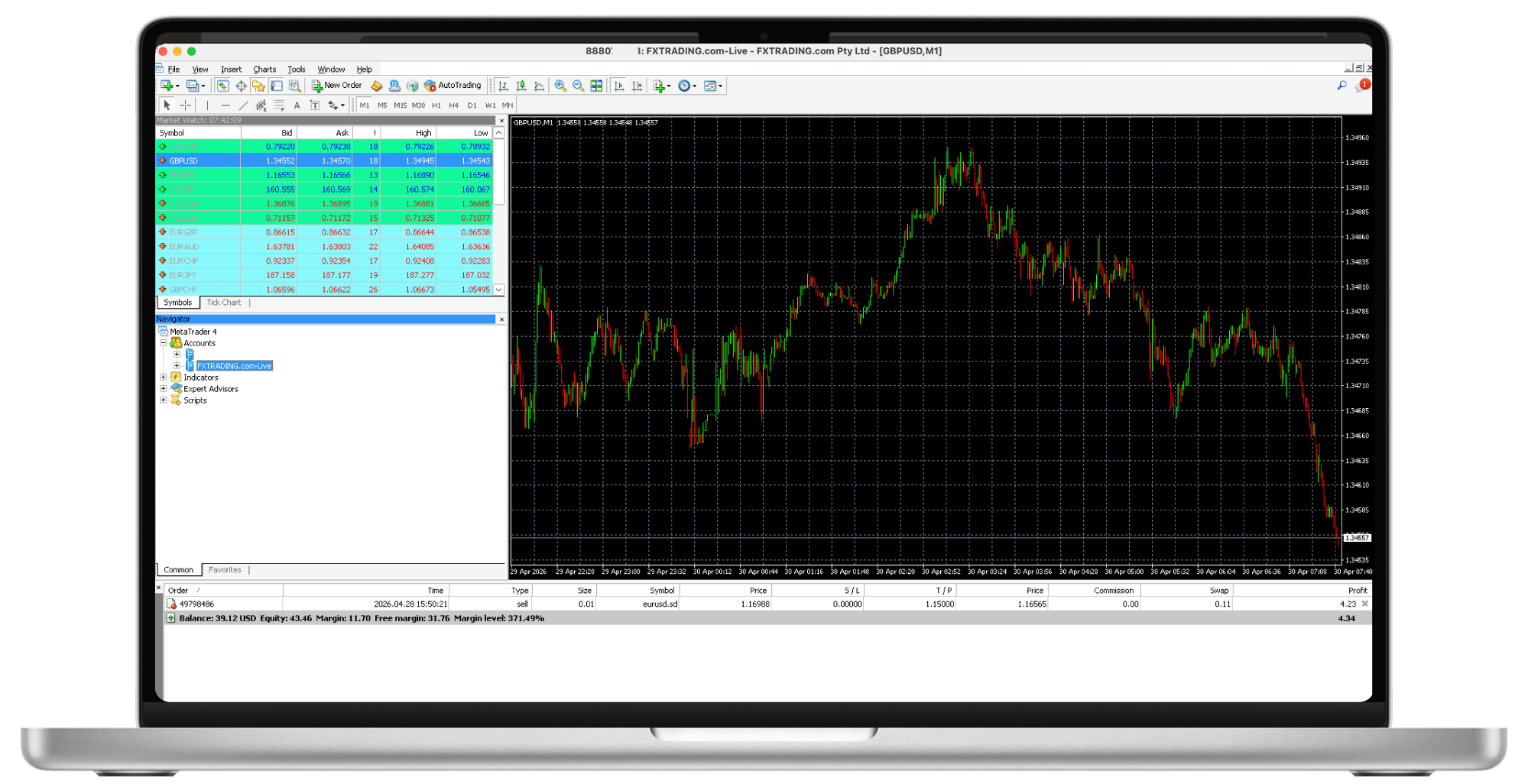This screenshot has width=1528, height=784.
Task: Toggle the Market Watch toolbar icon
Action: pyautogui.click(x=222, y=86)
